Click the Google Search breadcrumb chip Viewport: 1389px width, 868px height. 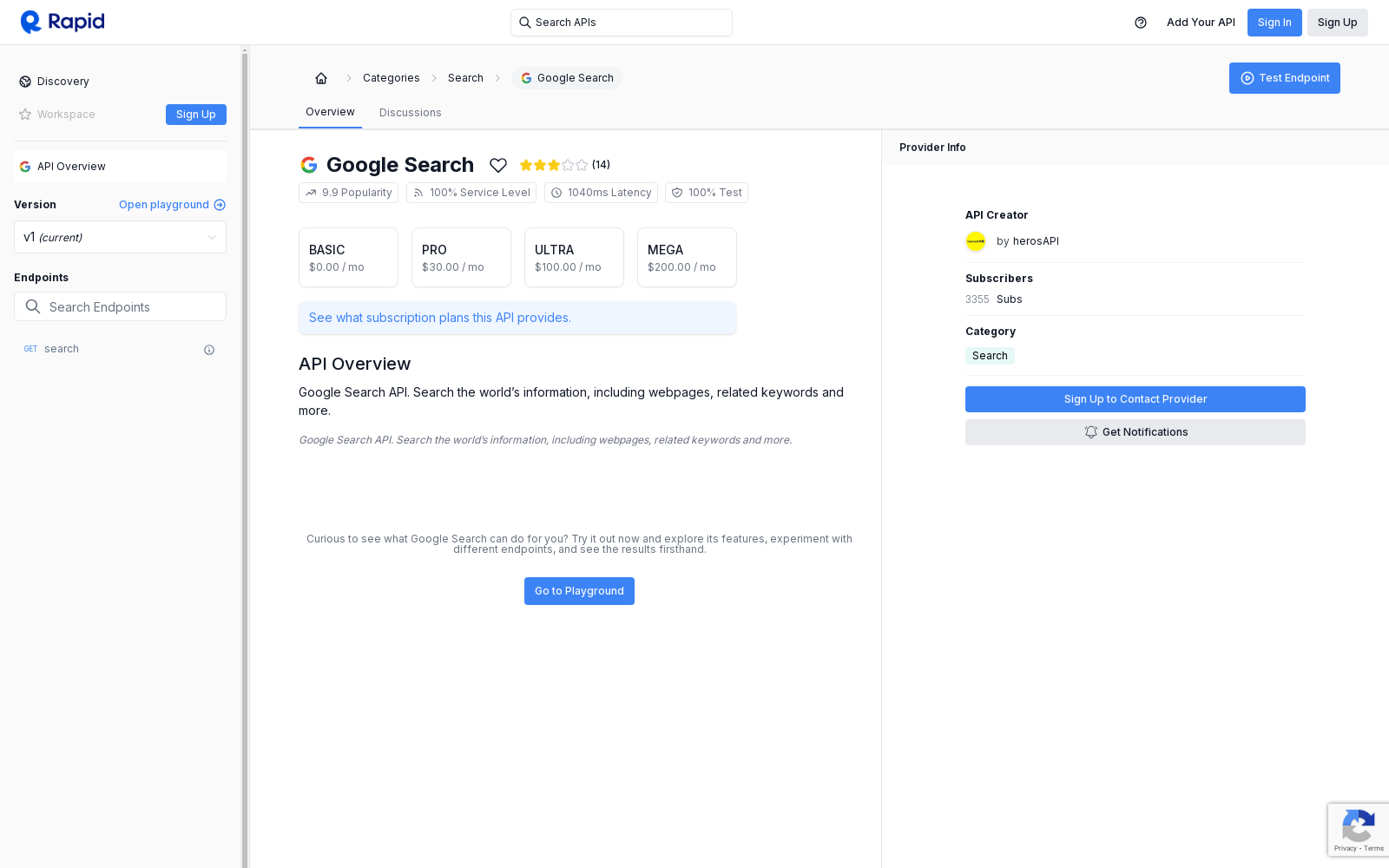point(567,78)
